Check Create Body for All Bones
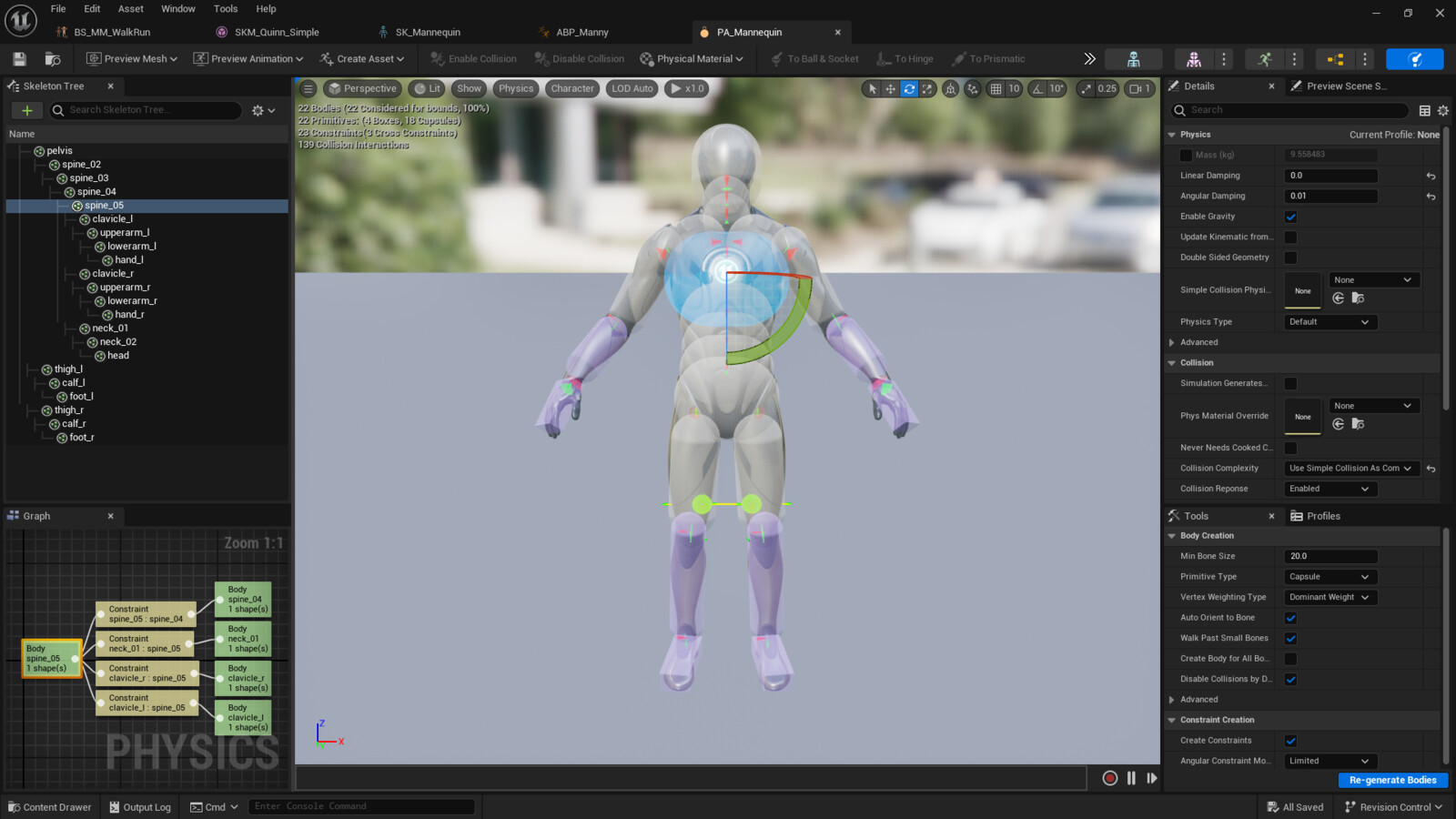 tap(1290, 659)
